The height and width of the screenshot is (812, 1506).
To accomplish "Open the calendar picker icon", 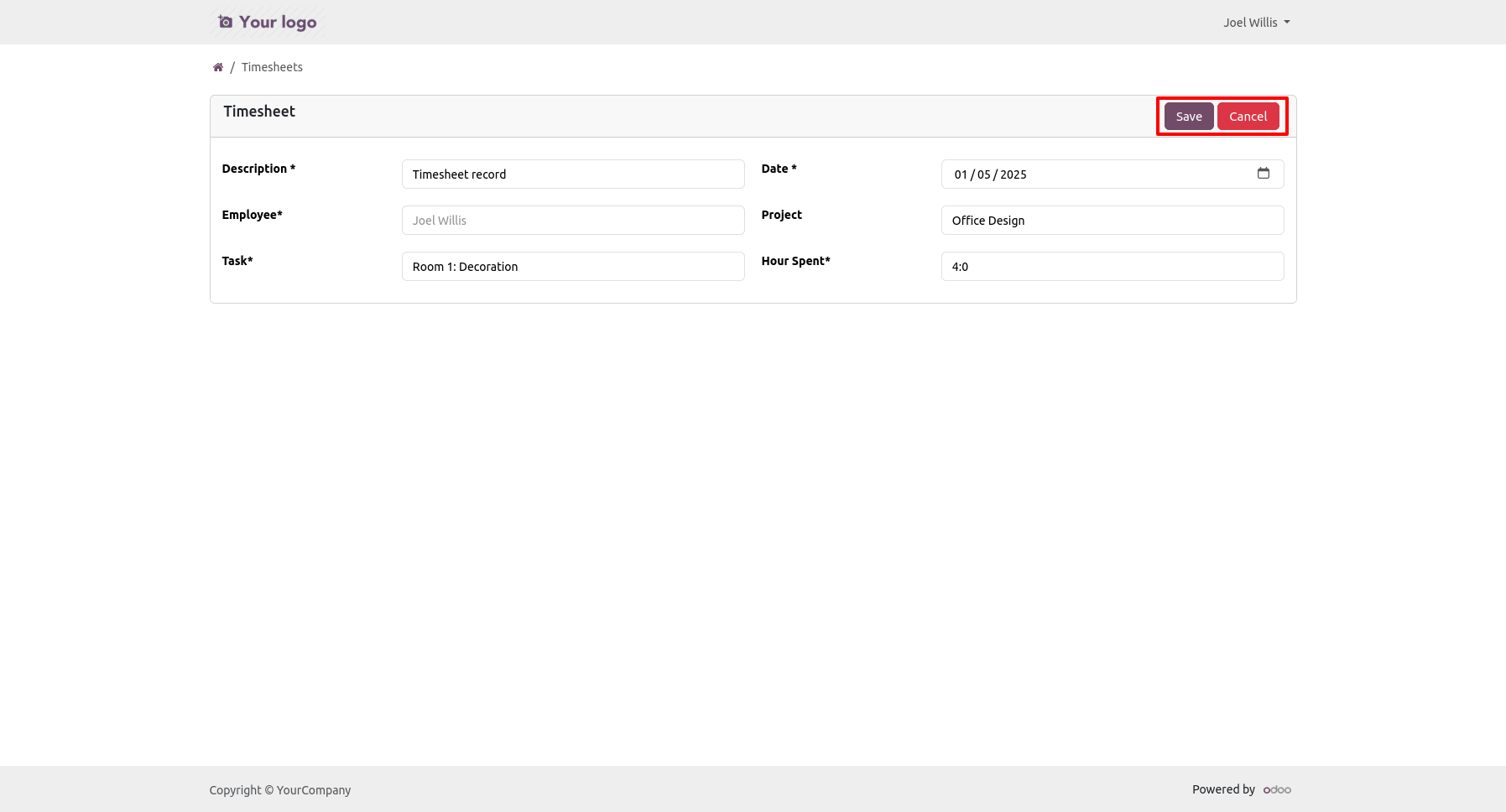I will [1263, 174].
